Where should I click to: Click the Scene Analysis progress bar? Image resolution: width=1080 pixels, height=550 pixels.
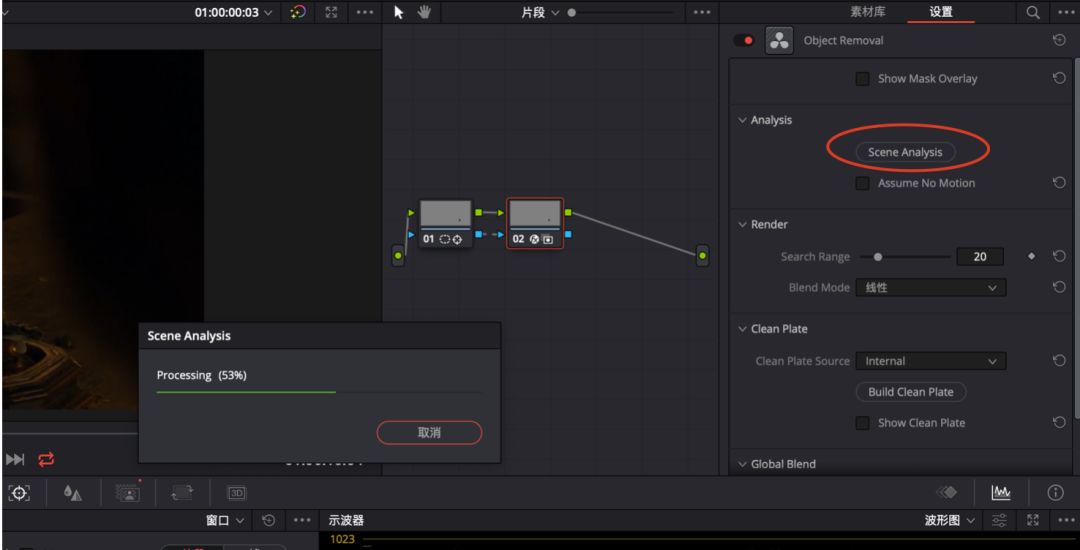(320, 392)
